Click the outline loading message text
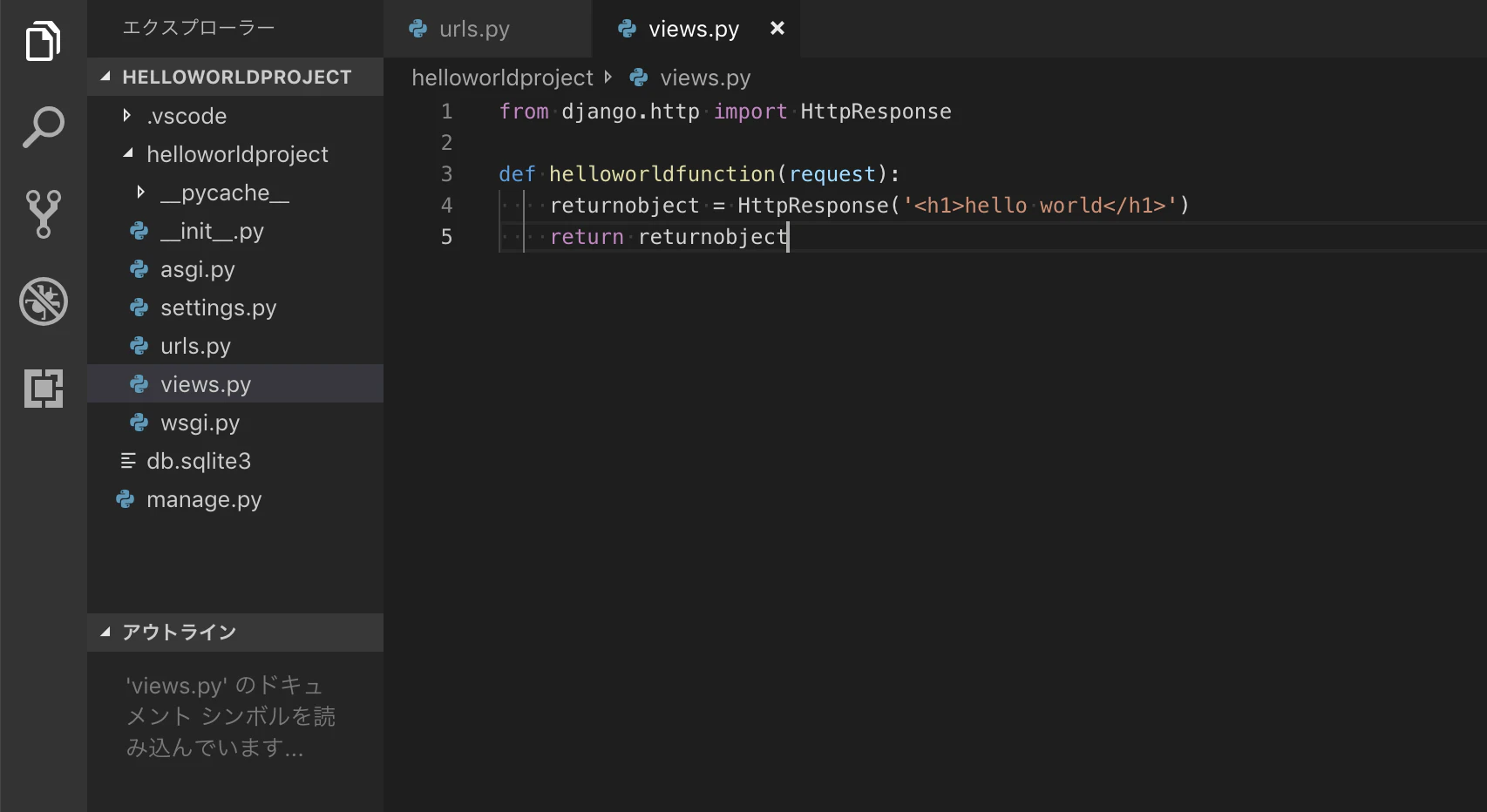This screenshot has width=1487, height=812. (x=230, y=716)
